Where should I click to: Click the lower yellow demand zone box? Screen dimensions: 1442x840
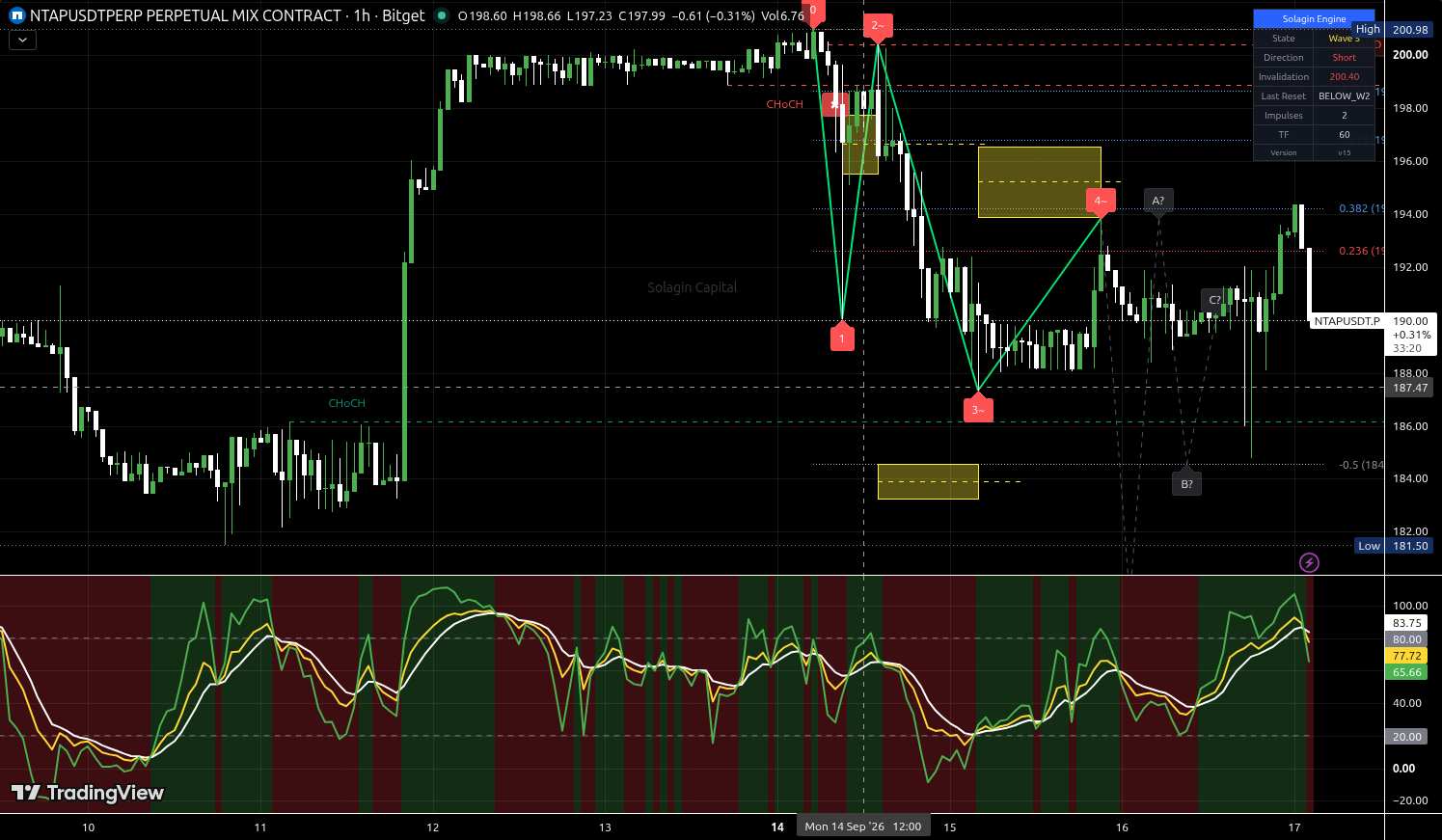click(x=928, y=481)
